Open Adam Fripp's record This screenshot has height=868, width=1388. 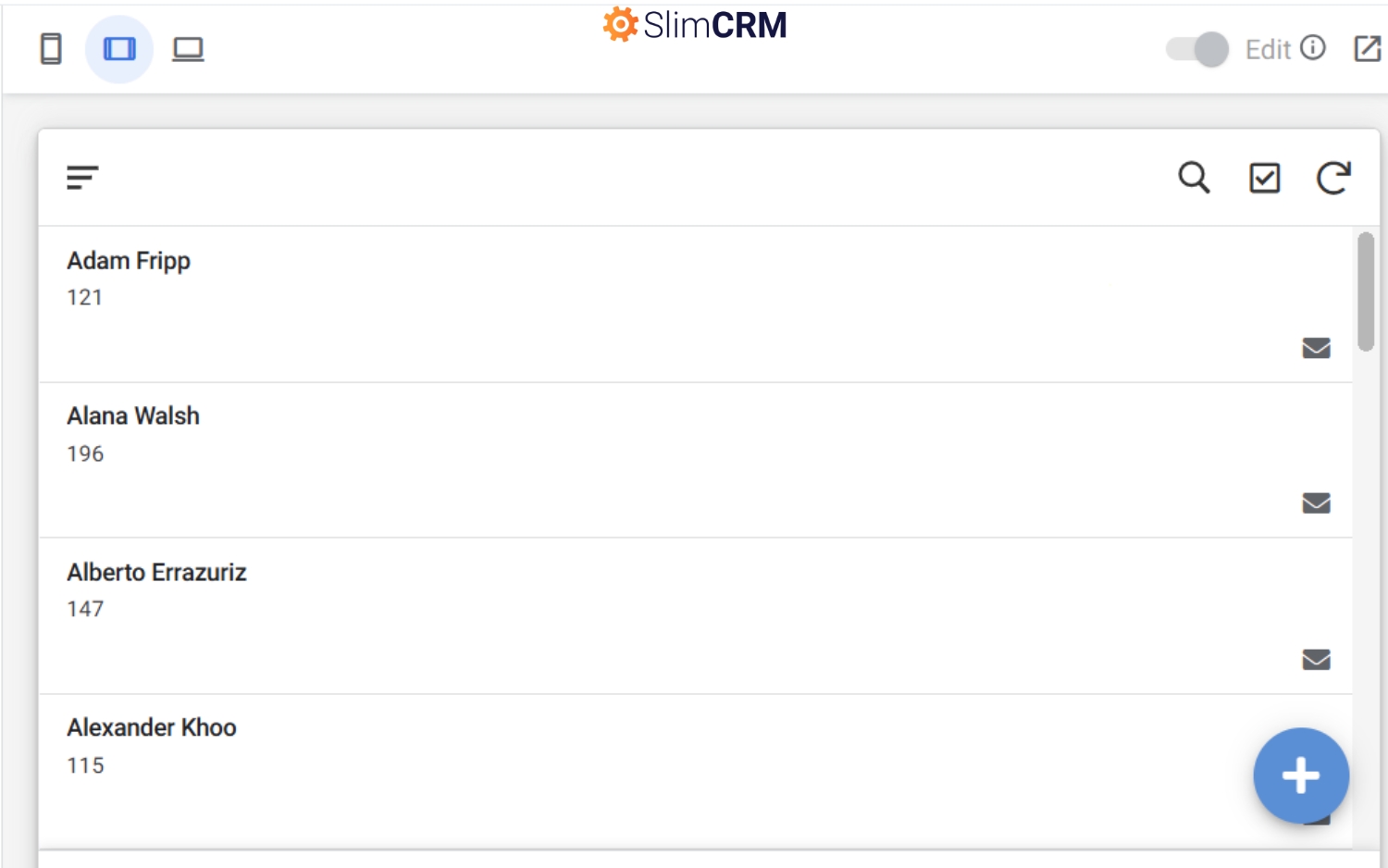click(129, 261)
